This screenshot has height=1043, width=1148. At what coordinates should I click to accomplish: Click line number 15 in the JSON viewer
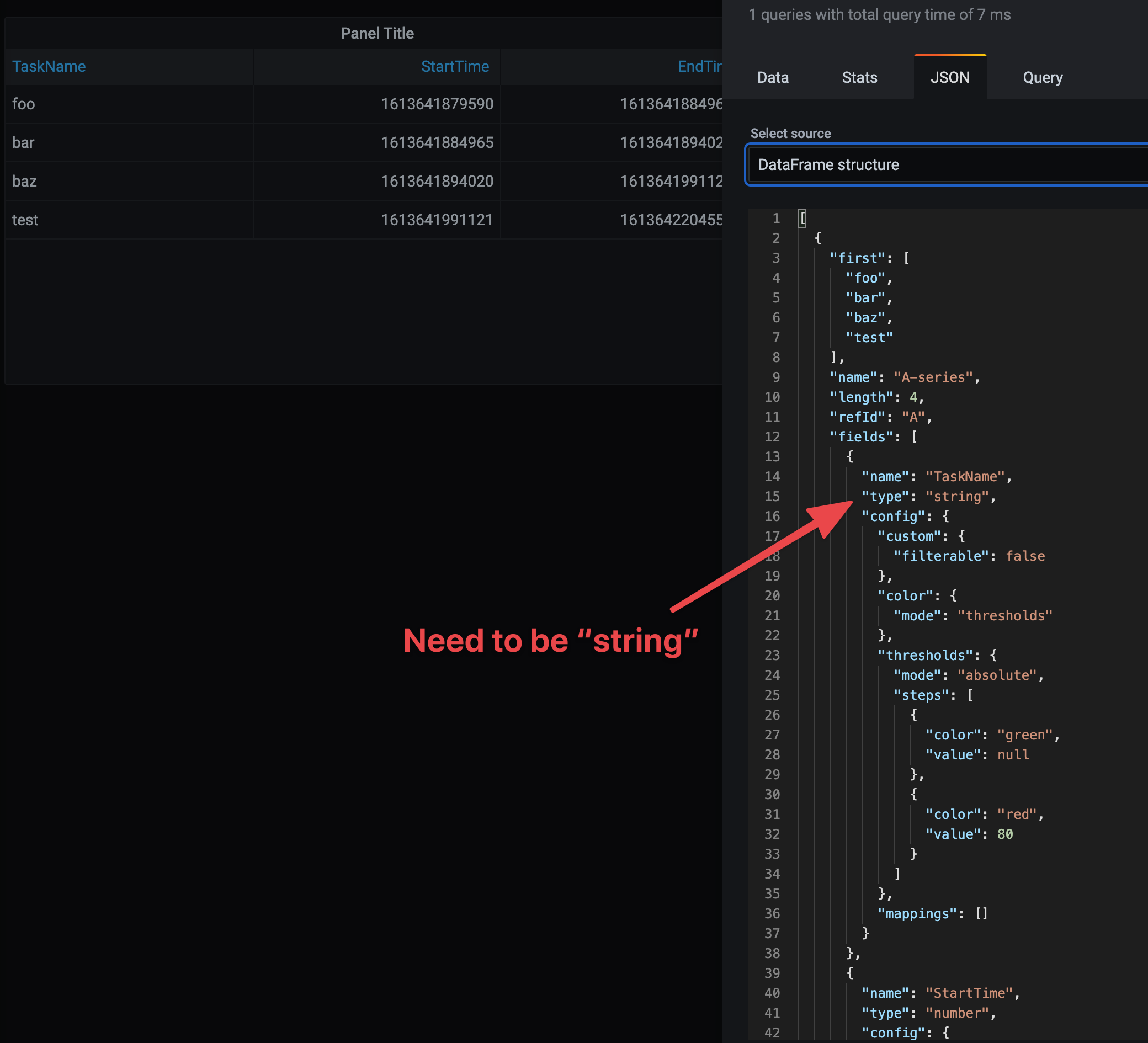click(772, 497)
